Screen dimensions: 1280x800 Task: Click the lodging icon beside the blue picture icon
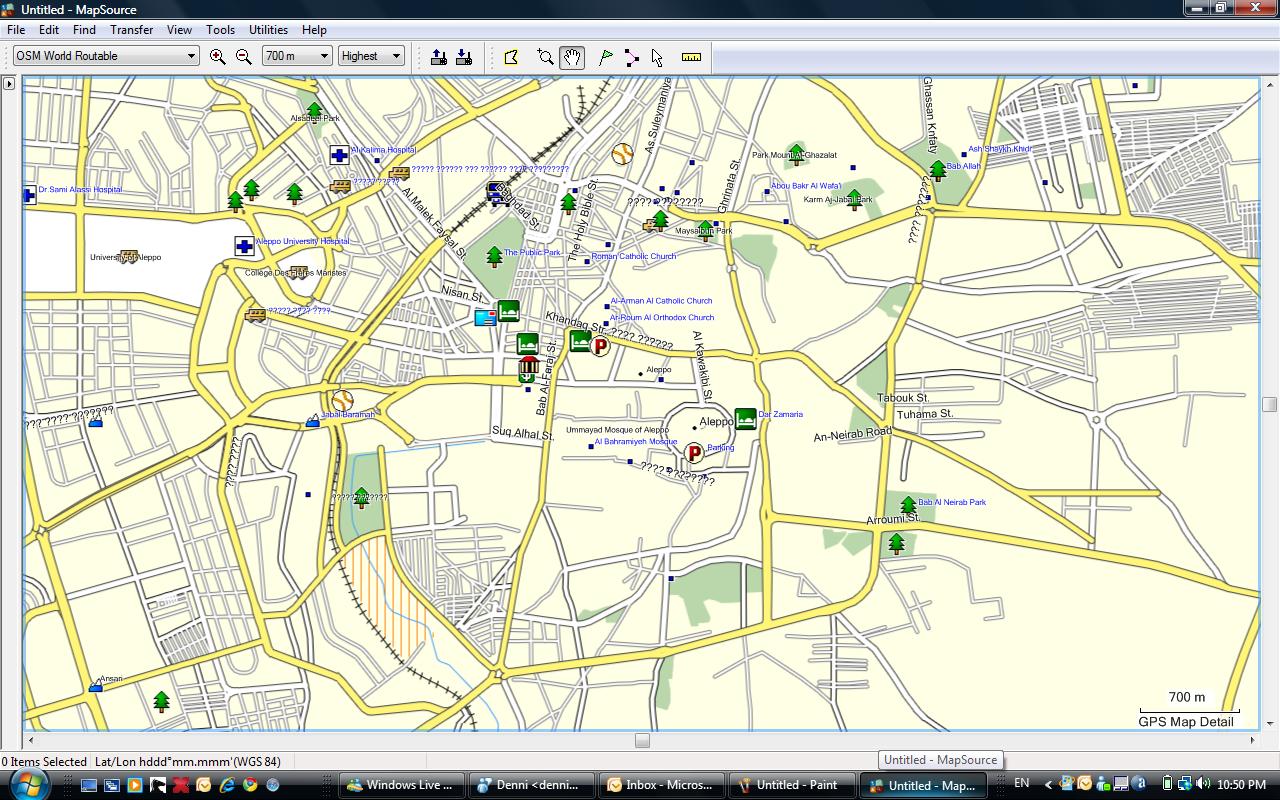click(x=508, y=310)
